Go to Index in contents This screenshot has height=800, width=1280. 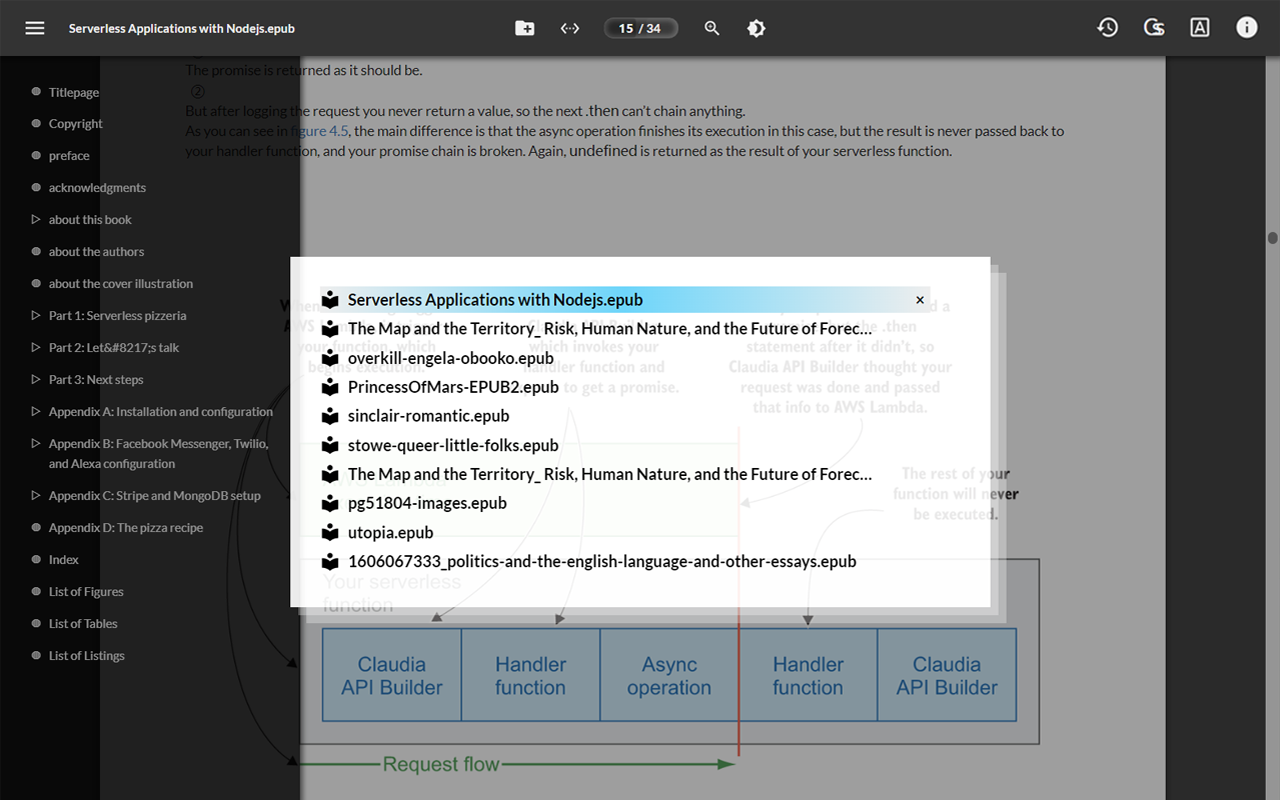pyautogui.click(x=64, y=560)
